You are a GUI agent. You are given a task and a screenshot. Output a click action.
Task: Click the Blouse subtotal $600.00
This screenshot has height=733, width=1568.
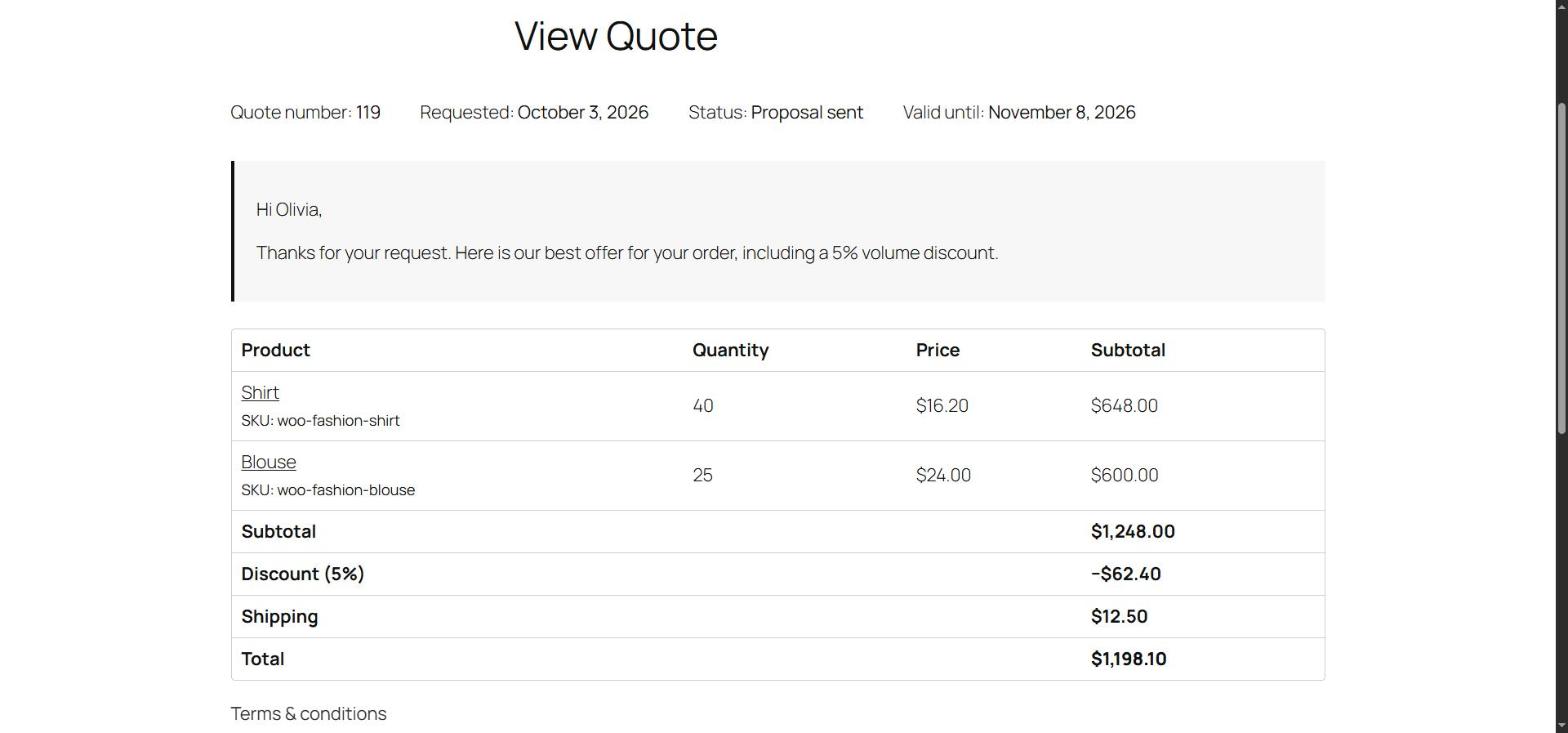1125,475
